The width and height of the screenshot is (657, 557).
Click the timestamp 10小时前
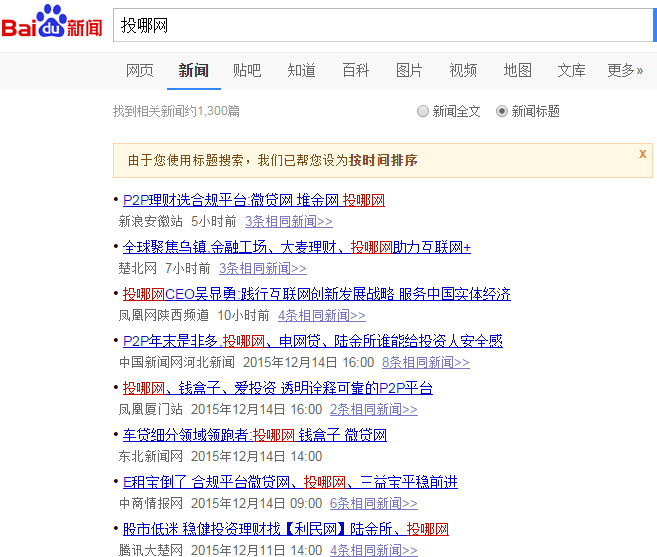coord(243,315)
